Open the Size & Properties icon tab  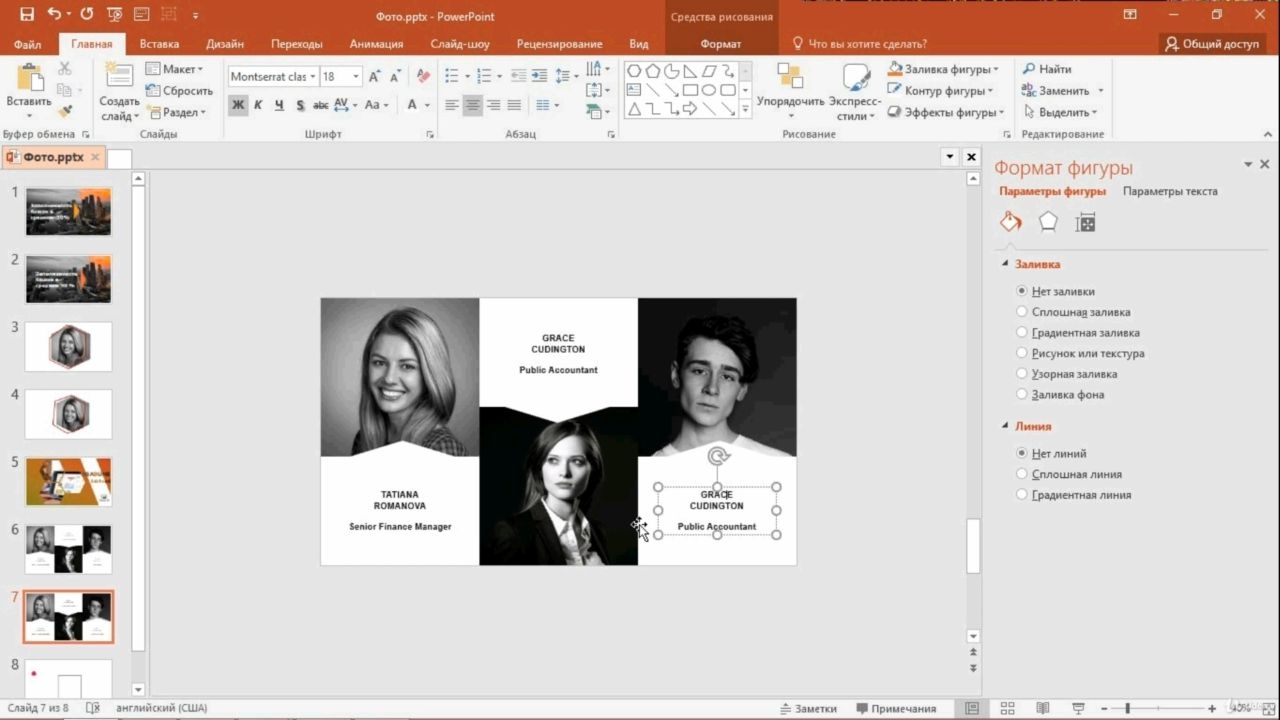pos(1086,223)
